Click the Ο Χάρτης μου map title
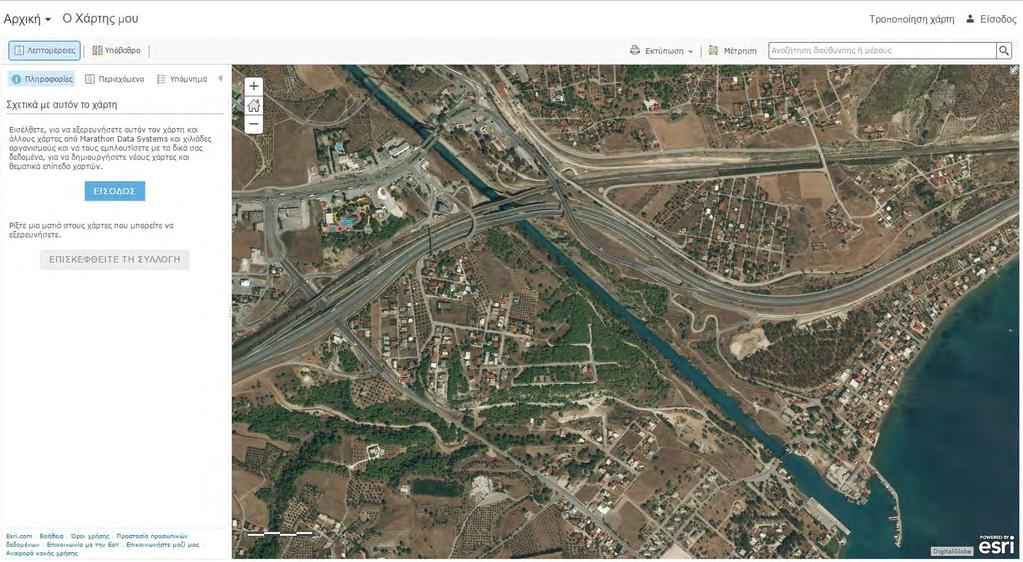 100,19
